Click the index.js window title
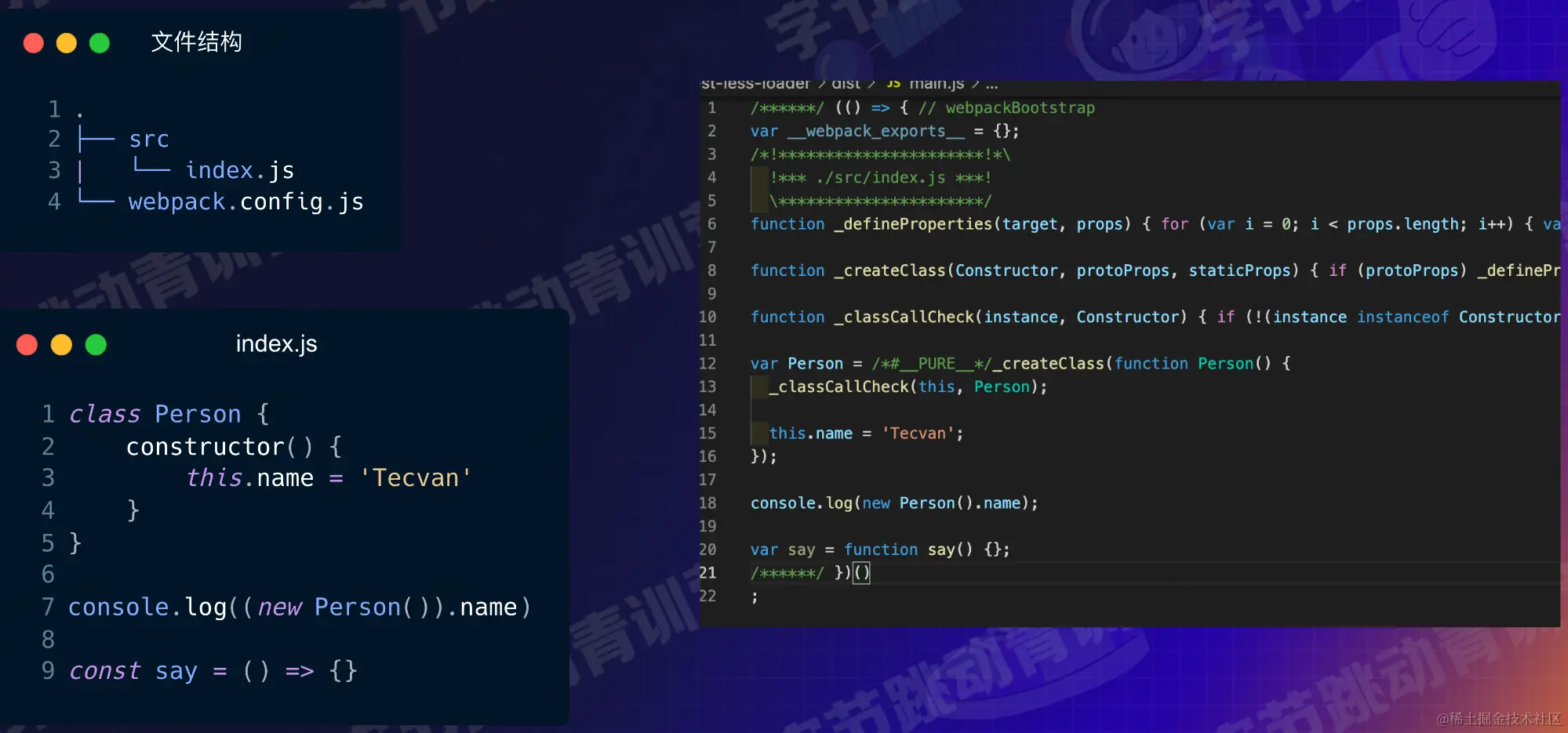Screen dimensions: 1568x733 [x=277, y=344]
